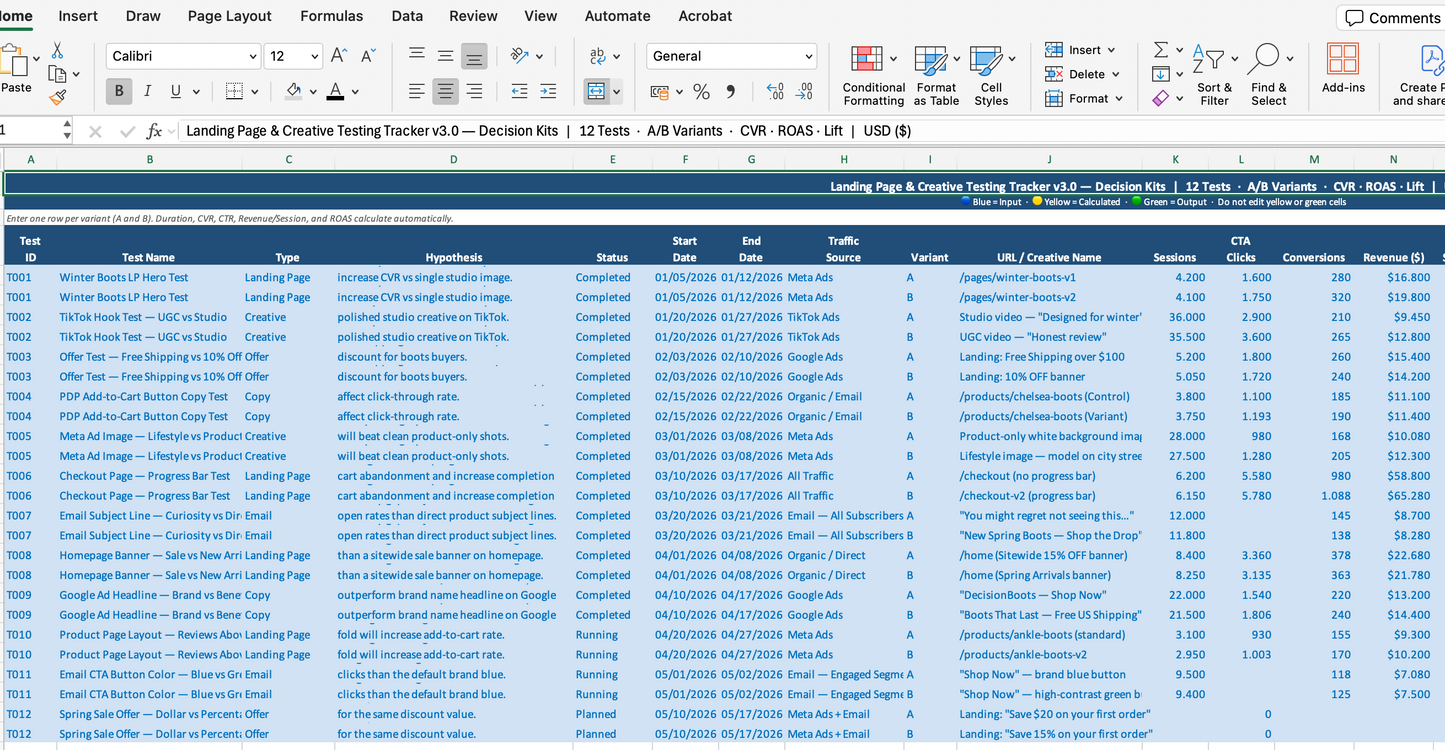1445x750 pixels.
Task: Apply the font color A swatch
Action: [335, 92]
